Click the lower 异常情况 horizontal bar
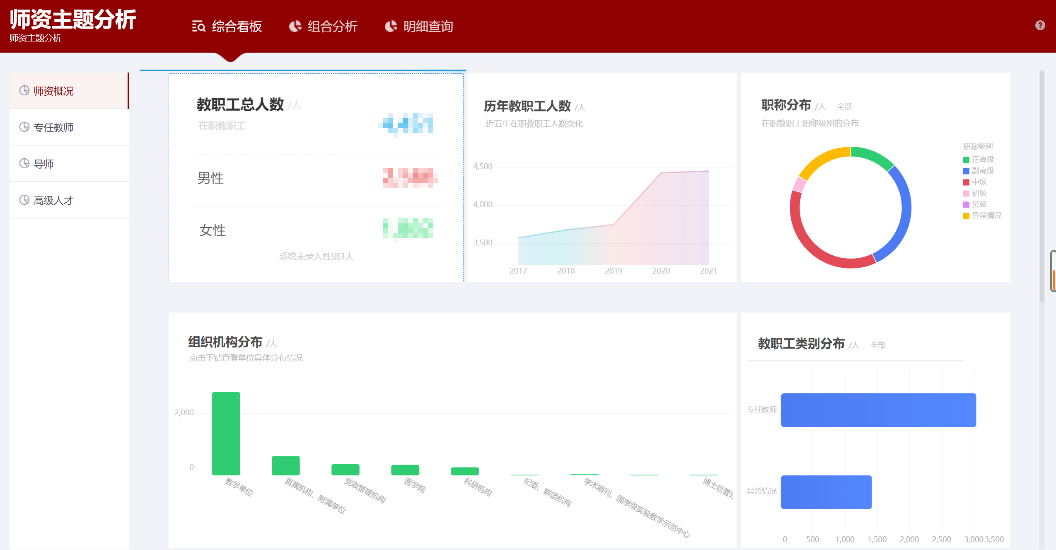The height and width of the screenshot is (550, 1056). 826,492
